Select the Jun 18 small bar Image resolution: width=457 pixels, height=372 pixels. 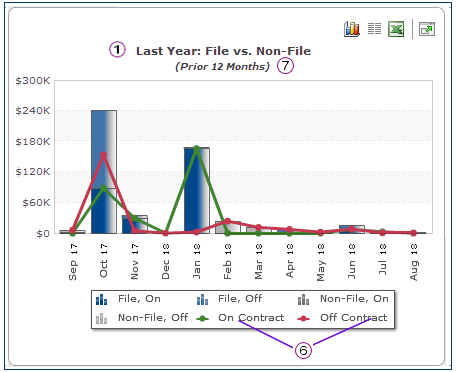[x=352, y=230]
